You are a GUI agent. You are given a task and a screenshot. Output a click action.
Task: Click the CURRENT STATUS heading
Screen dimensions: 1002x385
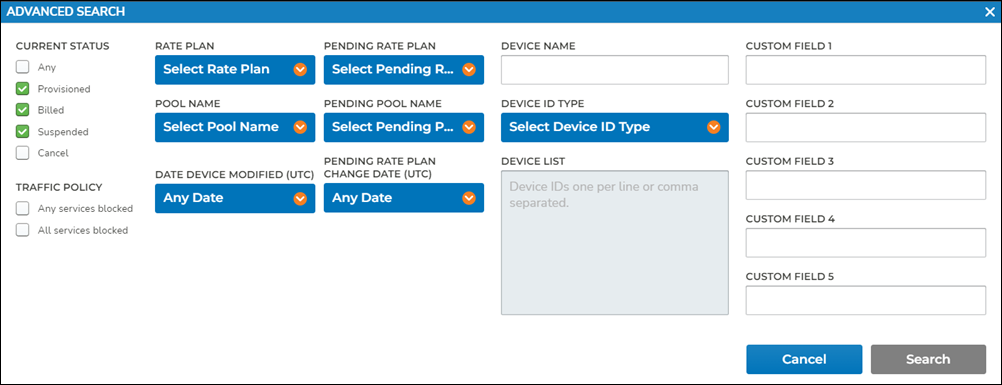(63, 46)
